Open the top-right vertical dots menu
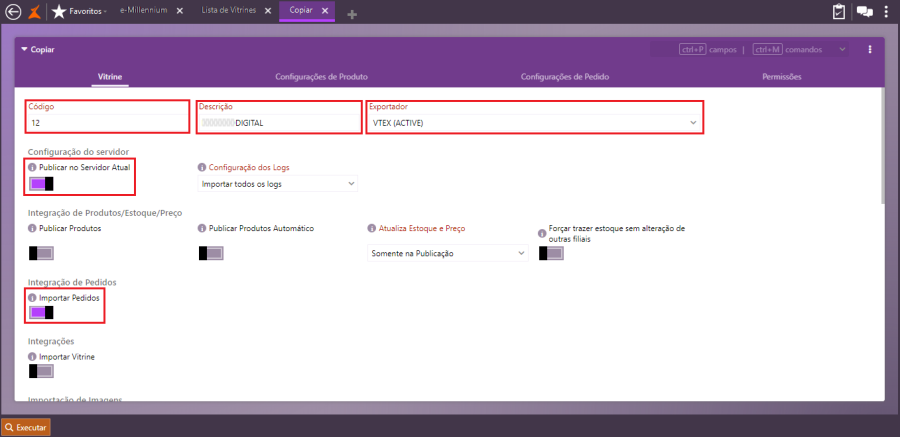Viewport: 900px width, 437px height. [887, 11]
